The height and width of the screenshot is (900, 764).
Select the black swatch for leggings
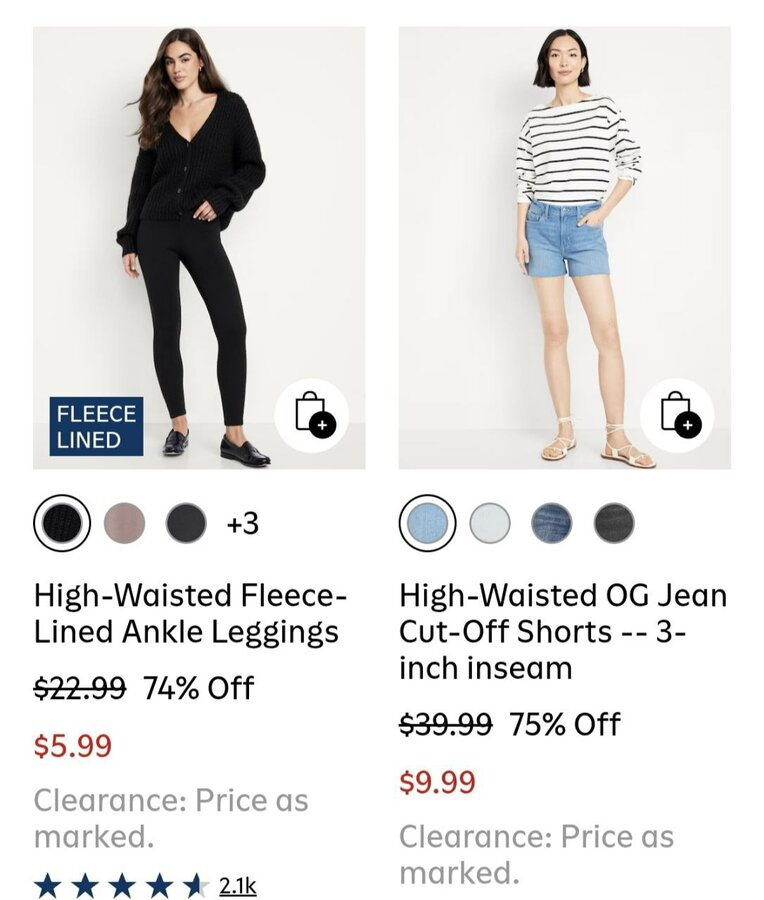point(62,522)
